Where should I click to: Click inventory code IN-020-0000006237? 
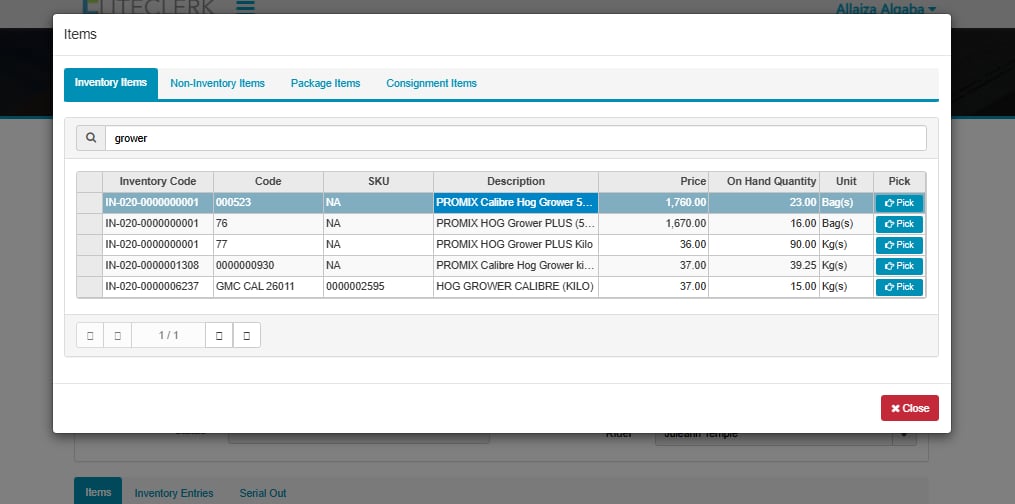coord(158,286)
